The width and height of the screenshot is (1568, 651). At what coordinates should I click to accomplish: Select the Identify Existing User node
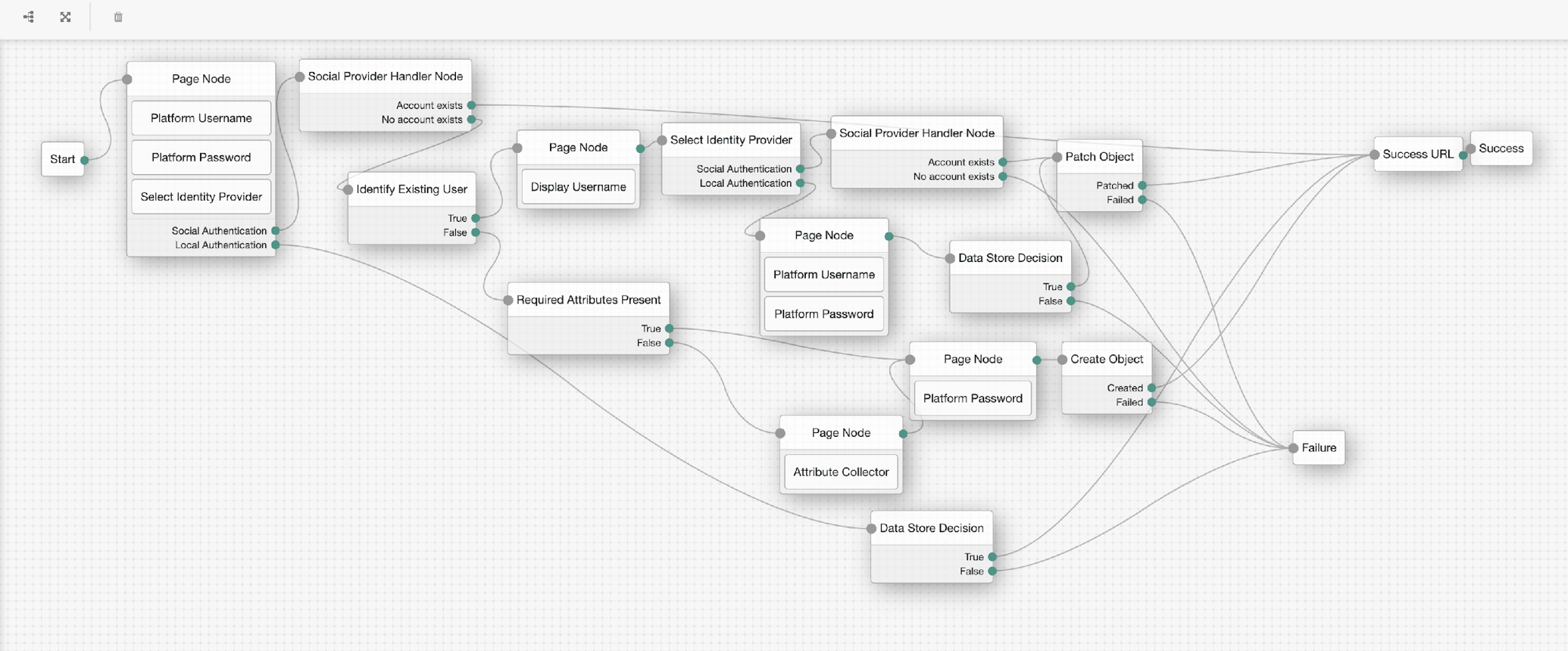[411, 189]
